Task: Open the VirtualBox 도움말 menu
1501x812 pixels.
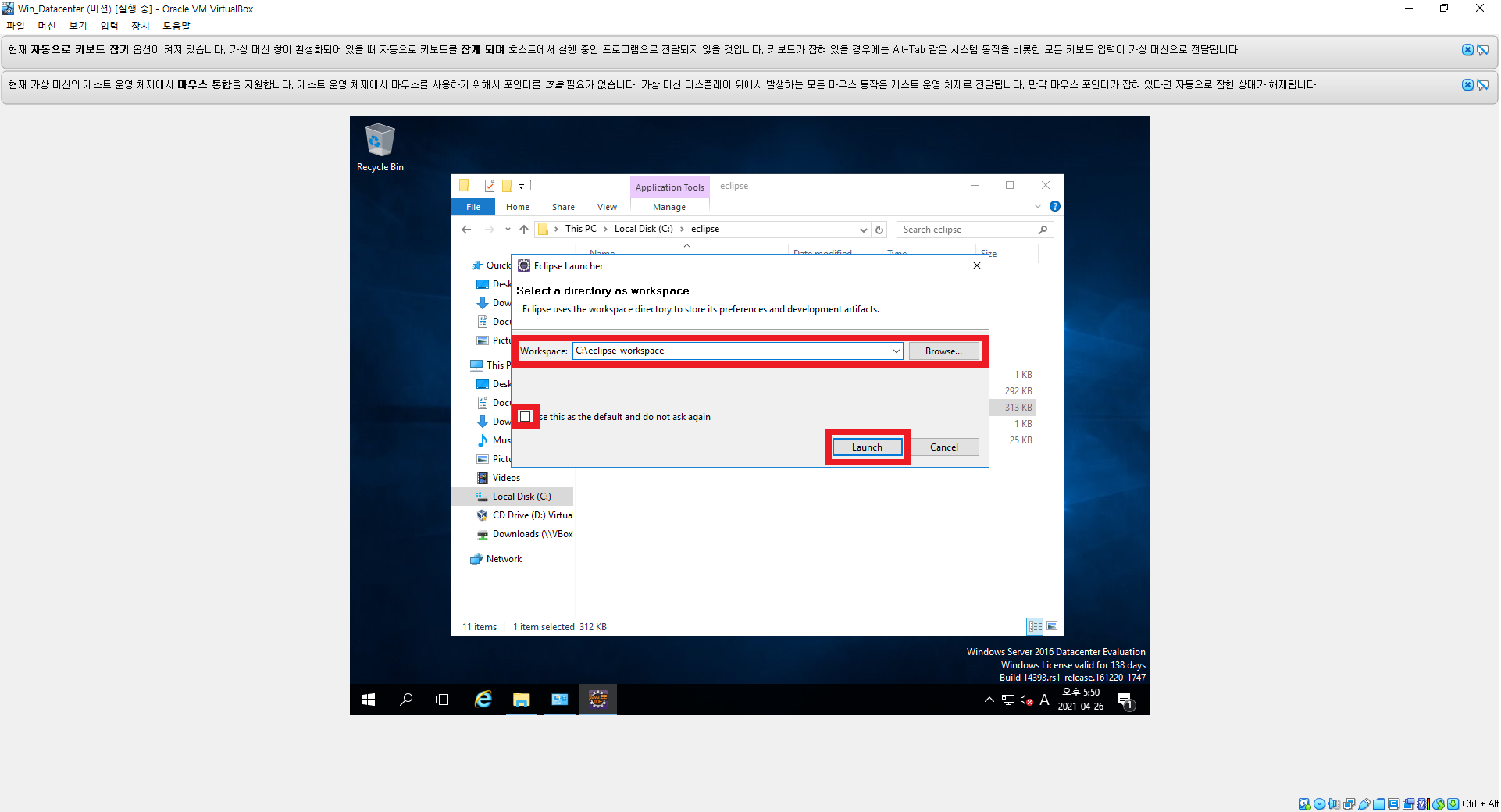Action: (x=176, y=26)
